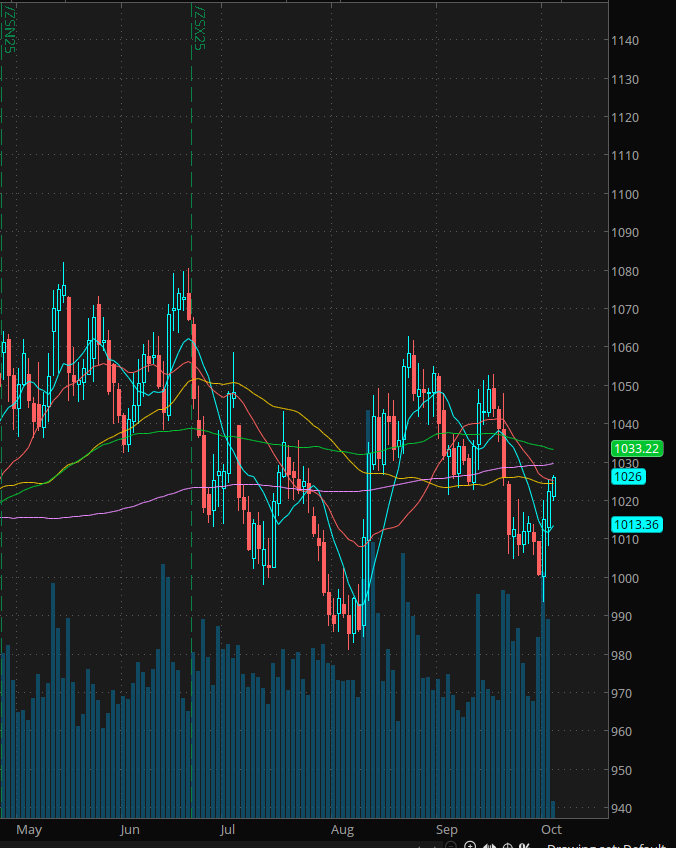Click the latest candlestick at far right
The width and height of the screenshot is (676, 848).
[554, 487]
